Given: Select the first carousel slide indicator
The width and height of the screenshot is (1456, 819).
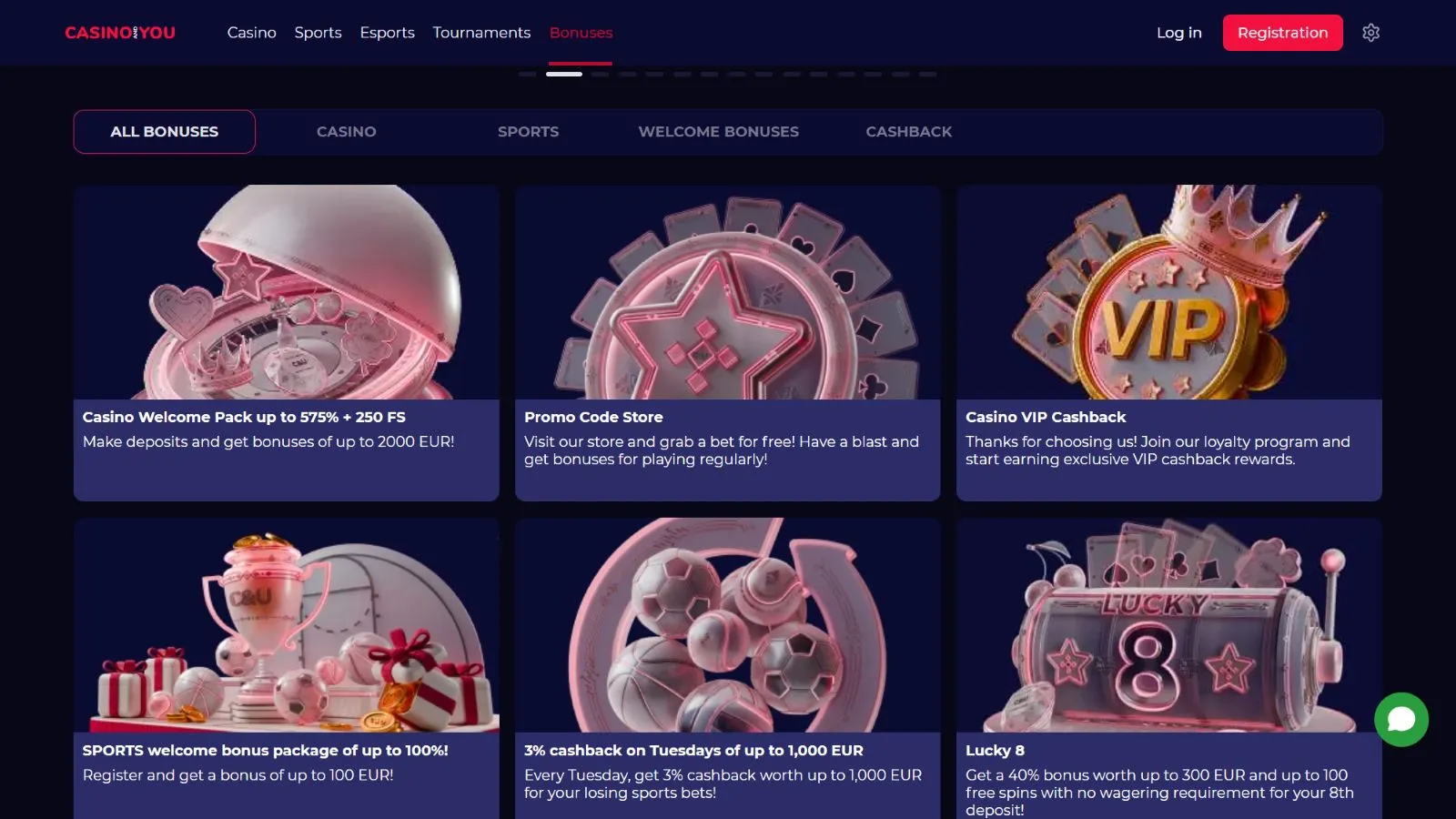Looking at the screenshot, I should coord(528,74).
